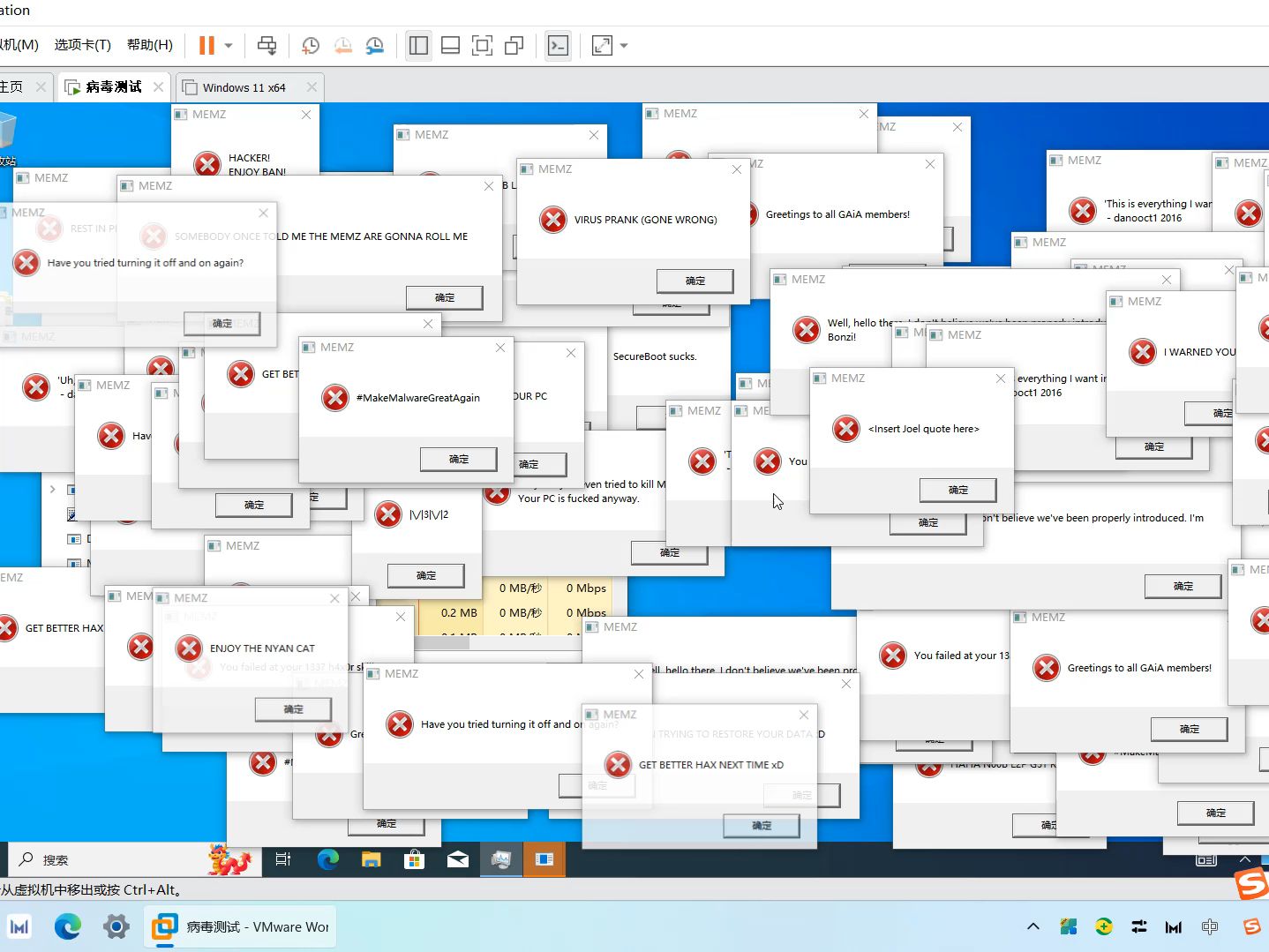The width and height of the screenshot is (1269, 952).
Task: Click error icon in VIRUS PRANK dialog
Action: pyautogui.click(x=553, y=219)
